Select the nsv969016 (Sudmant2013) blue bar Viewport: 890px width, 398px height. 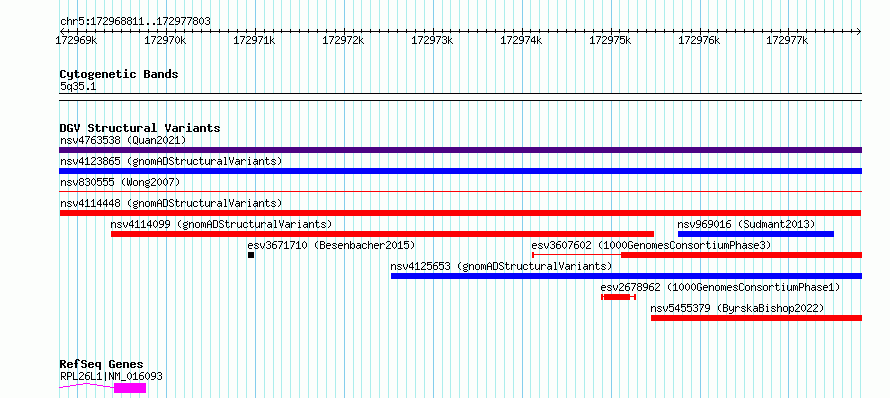click(x=755, y=234)
